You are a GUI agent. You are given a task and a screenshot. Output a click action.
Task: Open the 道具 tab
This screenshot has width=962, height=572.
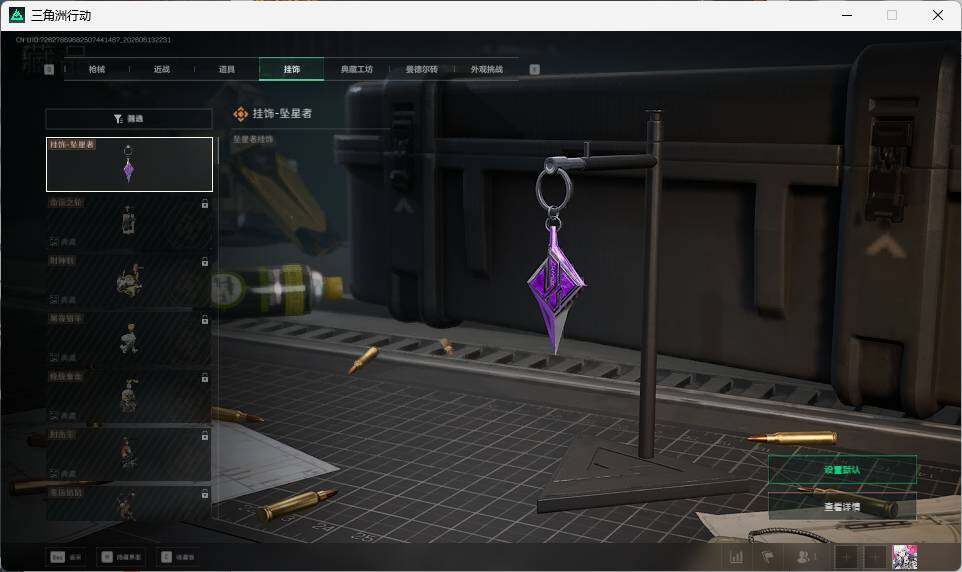pyautogui.click(x=227, y=69)
